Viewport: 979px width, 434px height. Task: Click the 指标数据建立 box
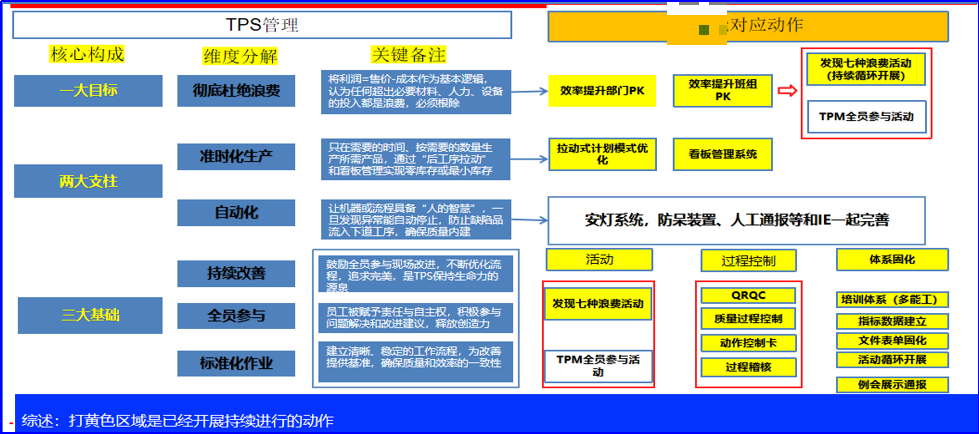click(x=892, y=322)
